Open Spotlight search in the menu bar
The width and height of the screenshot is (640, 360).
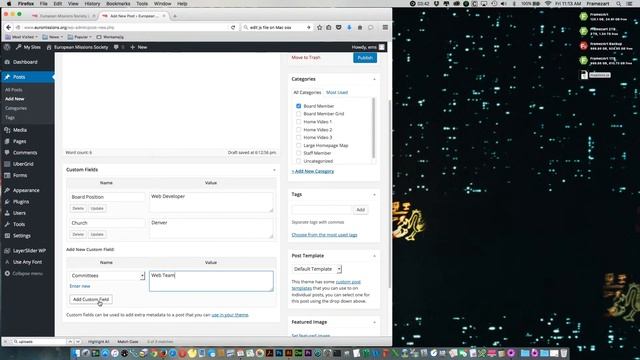(619, 4)
